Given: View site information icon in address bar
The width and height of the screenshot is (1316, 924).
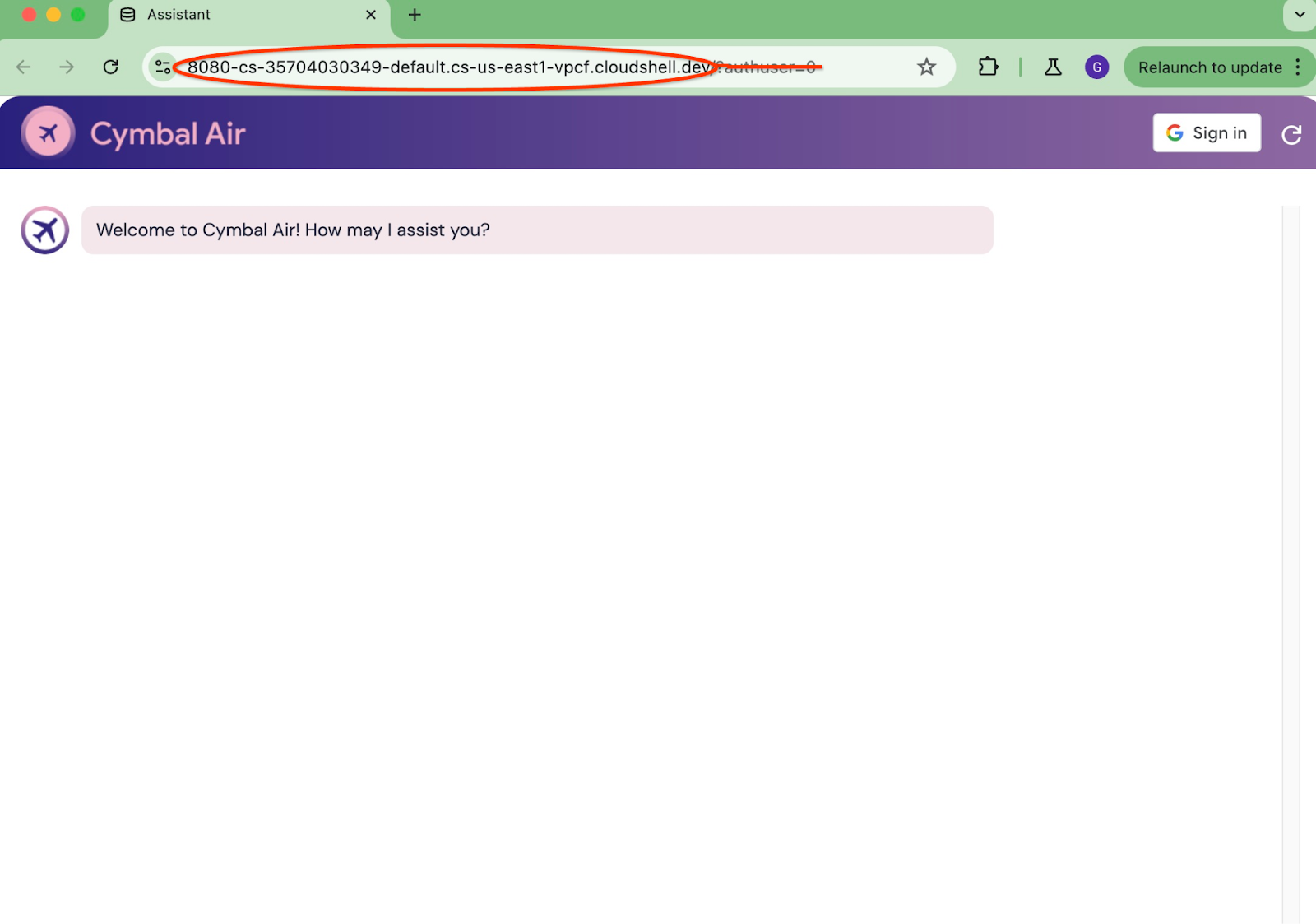Looking at the screenshot, I should 163,67.
